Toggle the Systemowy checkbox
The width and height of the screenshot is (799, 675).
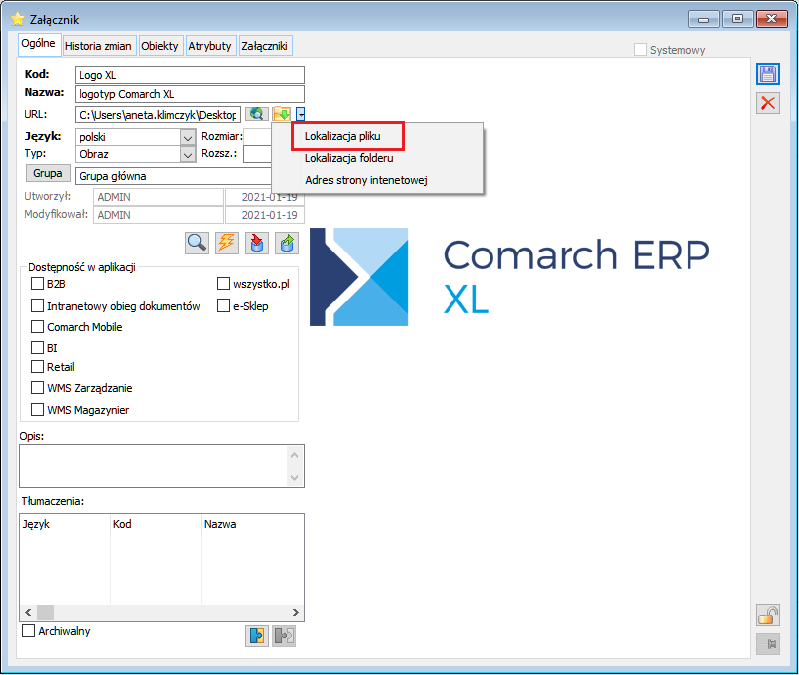tap(640, 49)
